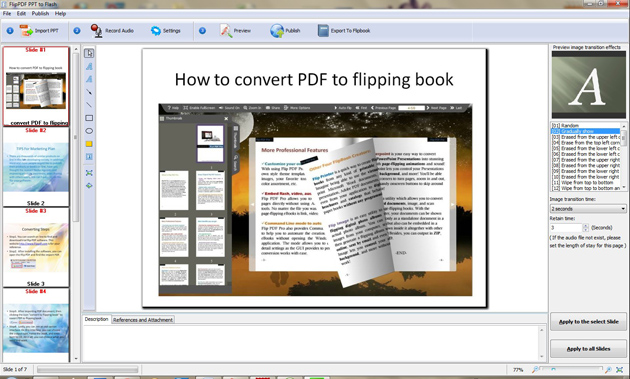
Task: Open the Publish menu
Action: (40, 13)
